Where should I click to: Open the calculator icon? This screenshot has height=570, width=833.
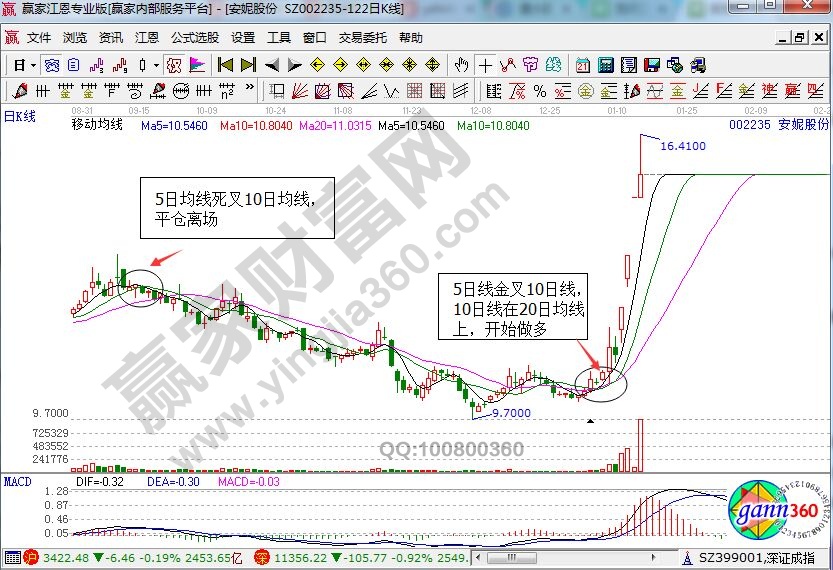pyautogui.click(x=606, y=65)
